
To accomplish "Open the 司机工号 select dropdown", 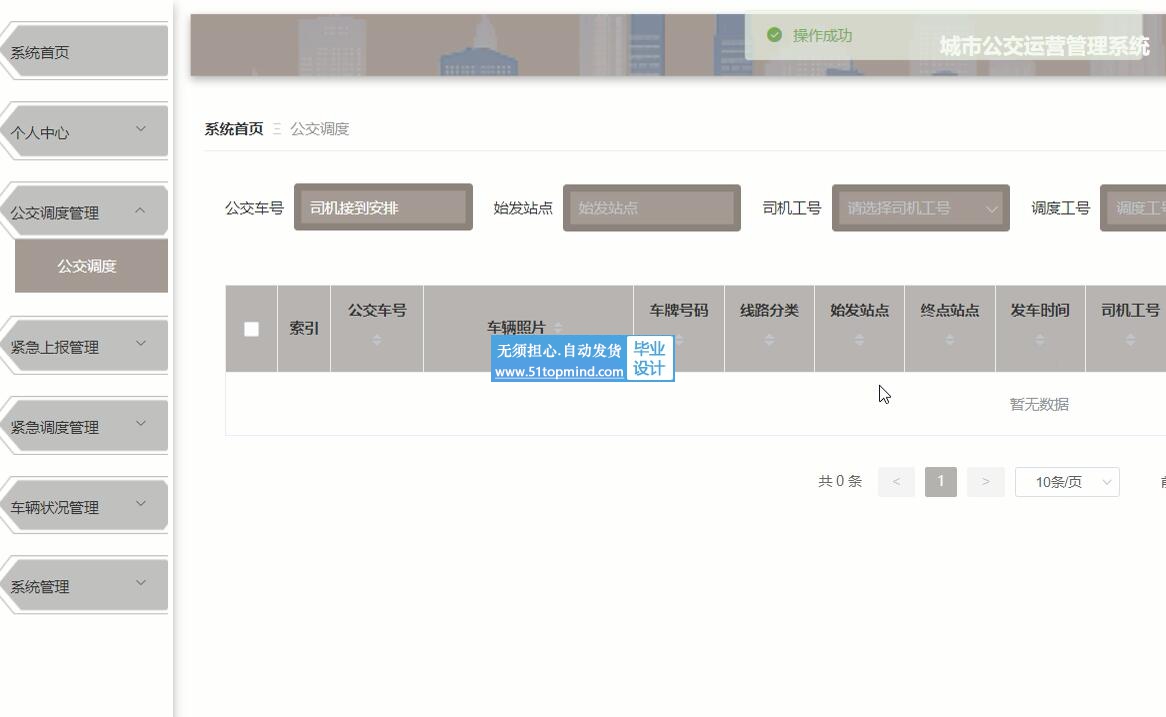I will coord(921,208).
